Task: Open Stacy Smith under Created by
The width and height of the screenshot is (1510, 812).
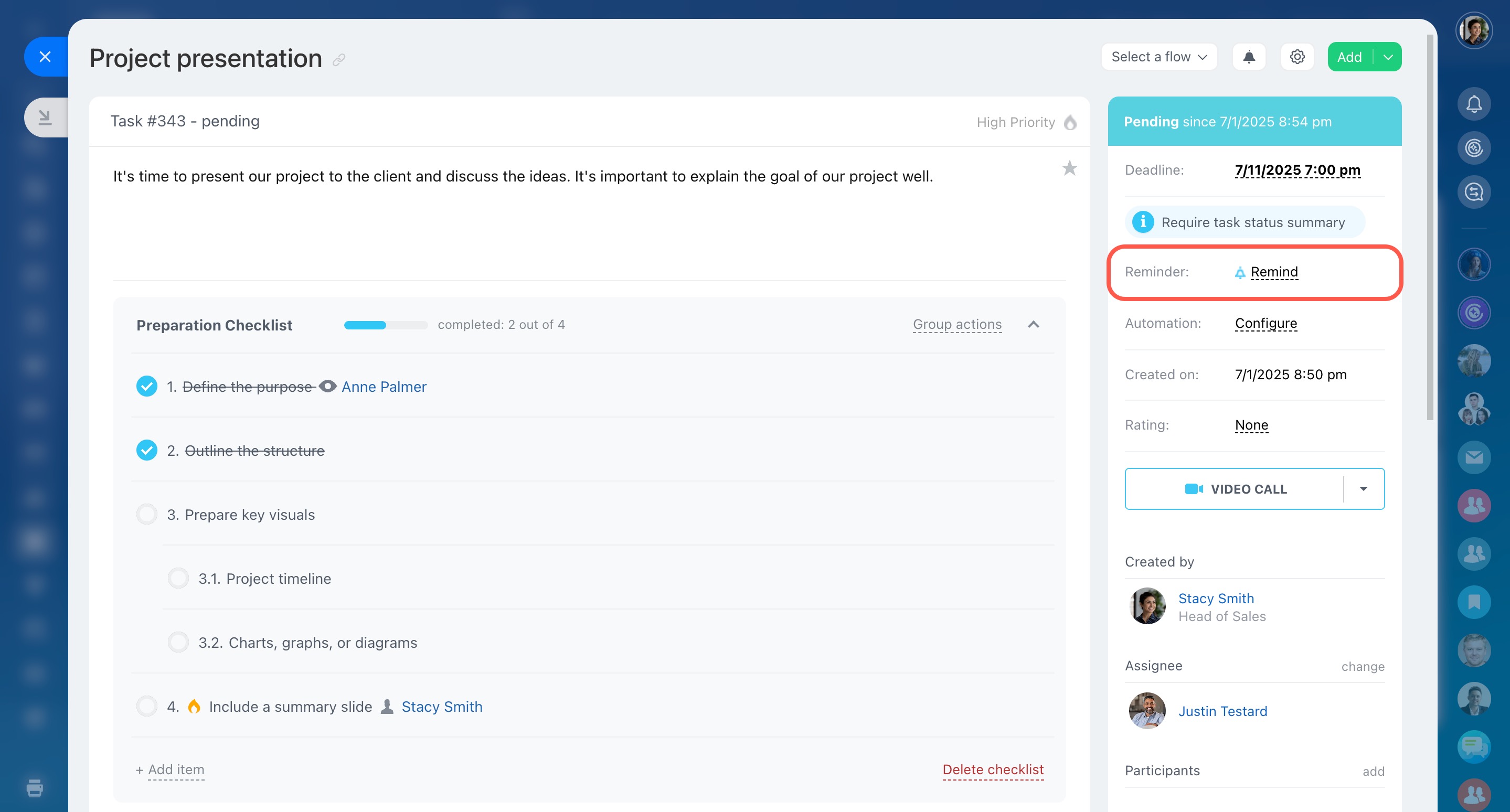Action: click(1216, 598)
